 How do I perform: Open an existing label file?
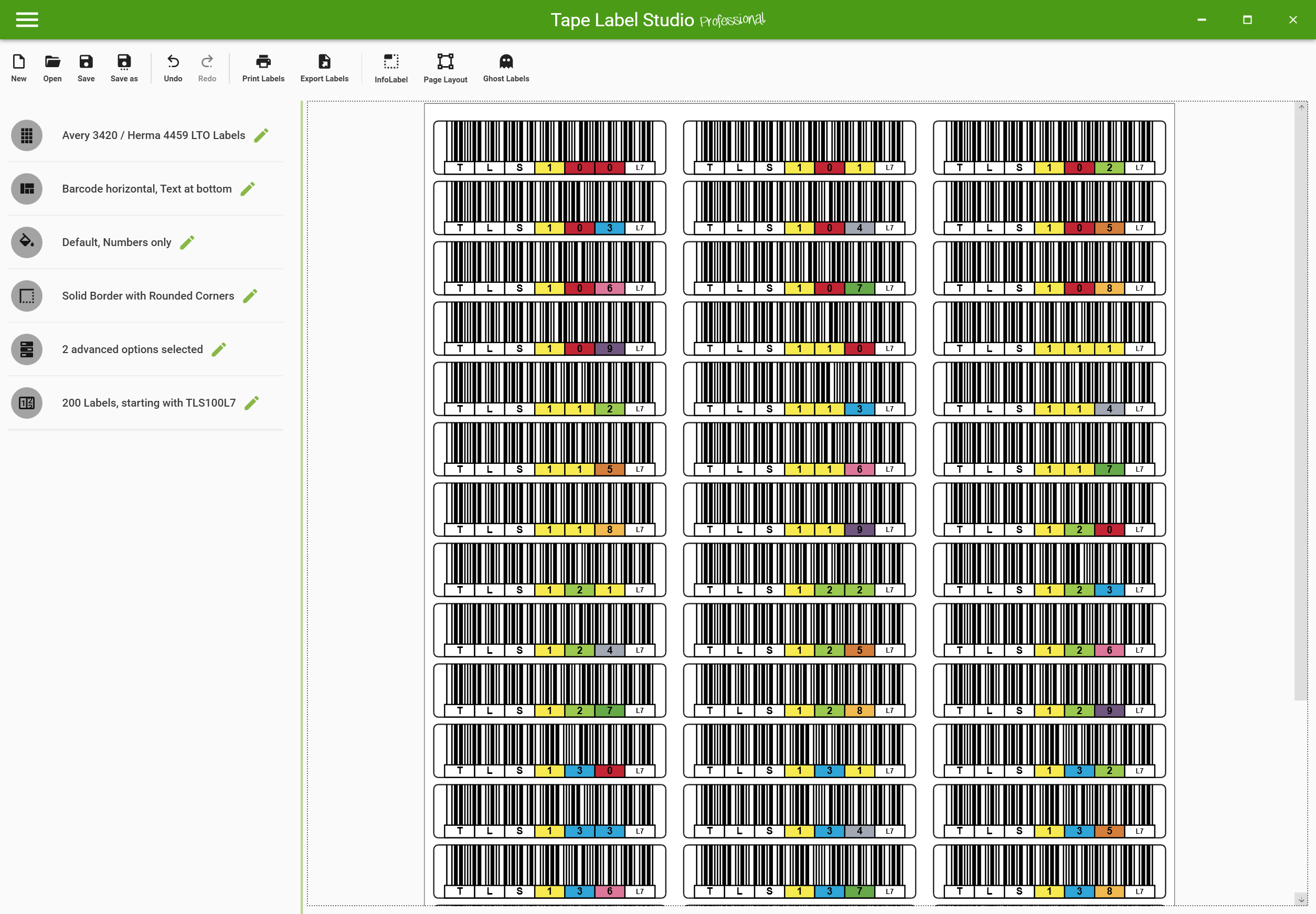(x=52, y=68)
